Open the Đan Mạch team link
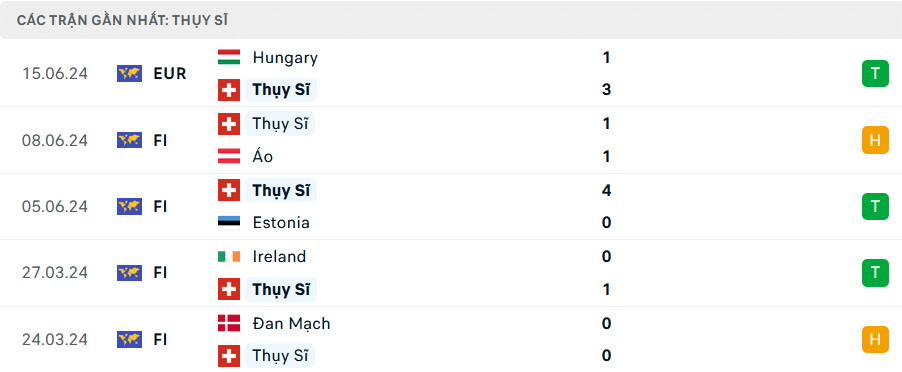Image resolution: width=902 pixels, height=372 pixels. 291,323
